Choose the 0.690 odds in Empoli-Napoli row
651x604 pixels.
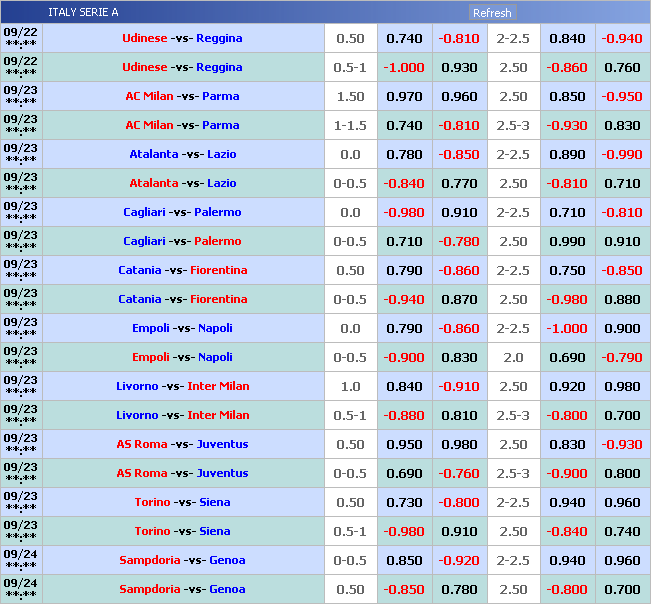567,358
